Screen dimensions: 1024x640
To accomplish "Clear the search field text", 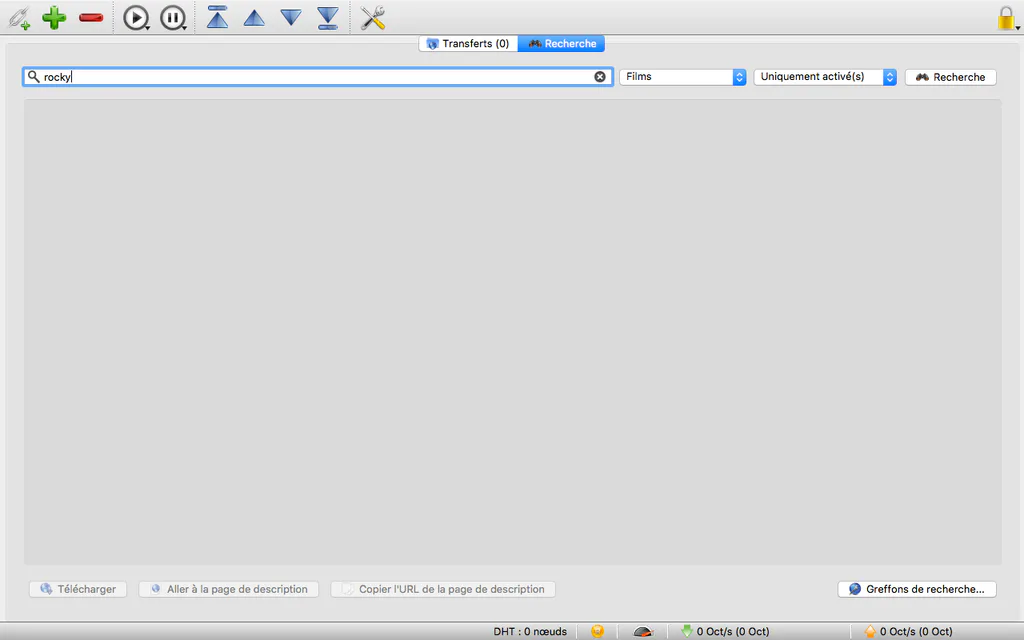I will coord(600,77).
